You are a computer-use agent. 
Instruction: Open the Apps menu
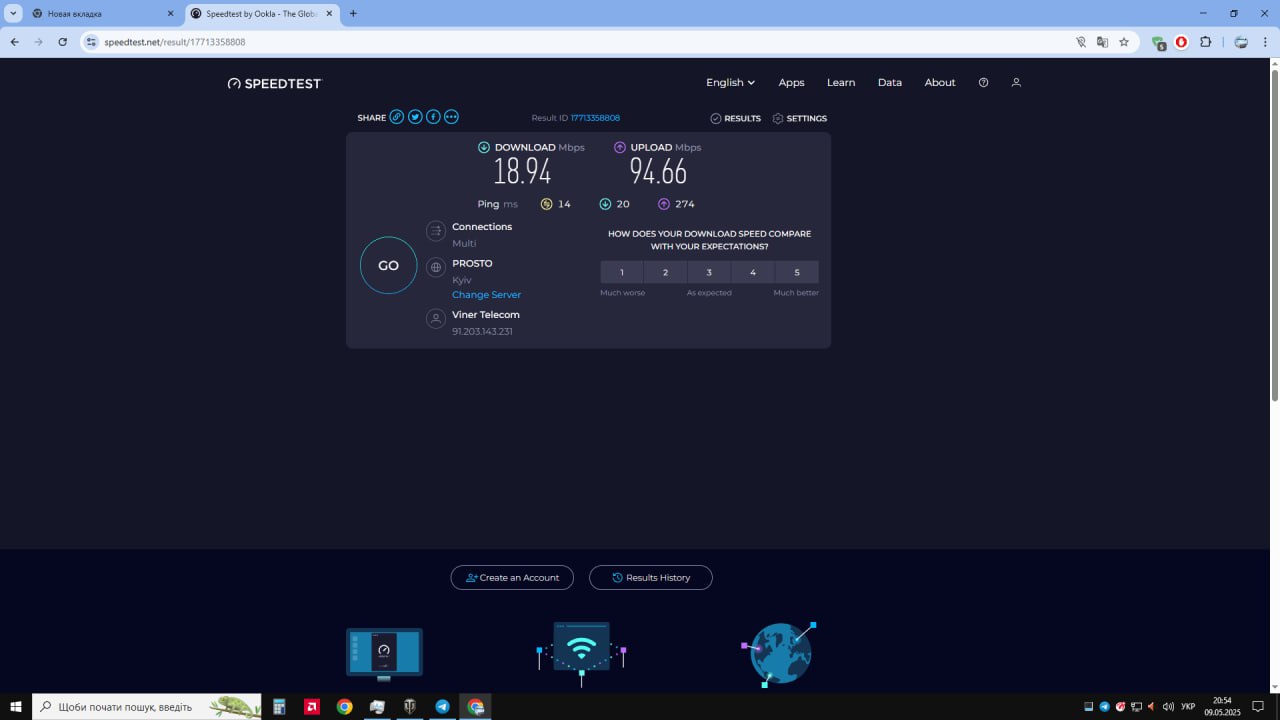pos(791,83)
